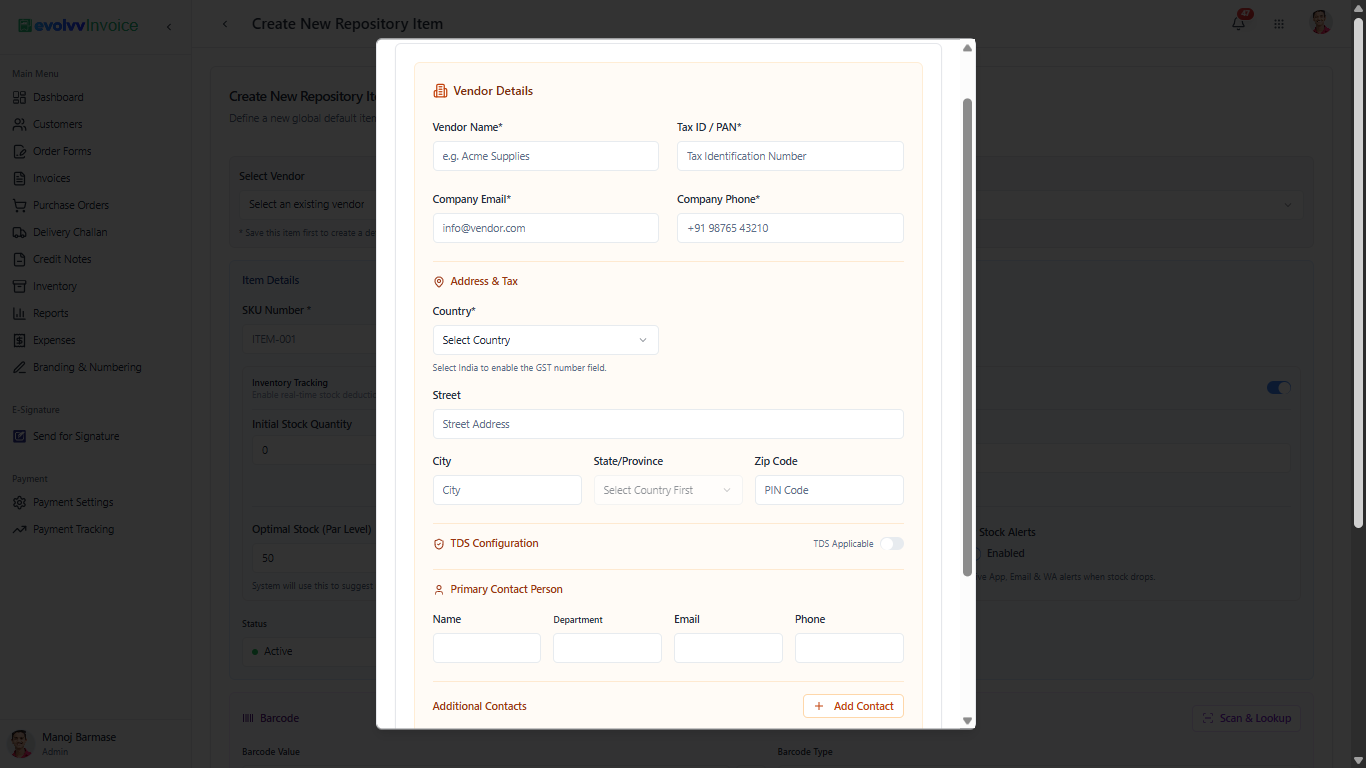
Task: Click the Payment Tracking trend icon
Action: tap(19, 529)
